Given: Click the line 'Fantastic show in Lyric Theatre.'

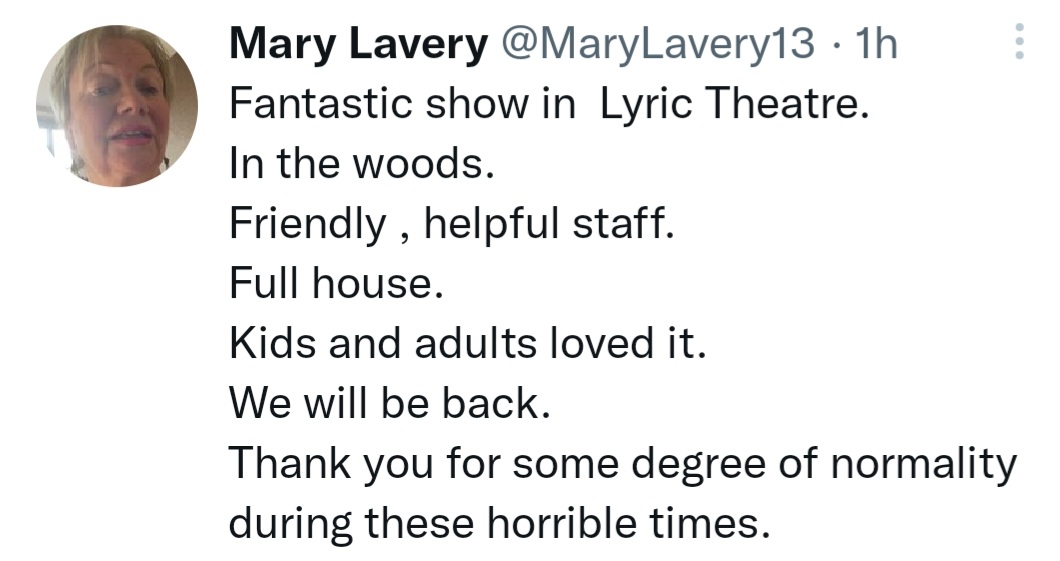Looking at the screenshot, I should pyautogui.click(x=549, y=104).
